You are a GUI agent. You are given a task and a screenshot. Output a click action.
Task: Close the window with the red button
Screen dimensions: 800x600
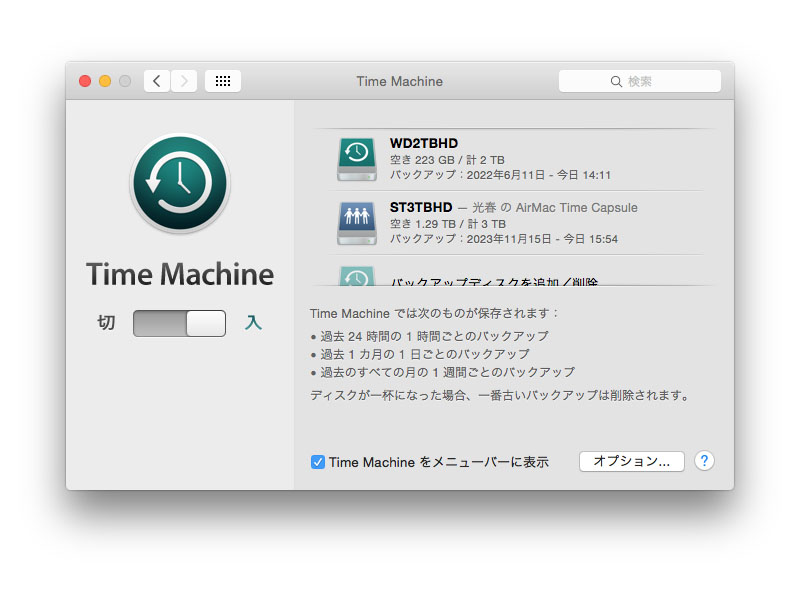click(x=85, y=81)
